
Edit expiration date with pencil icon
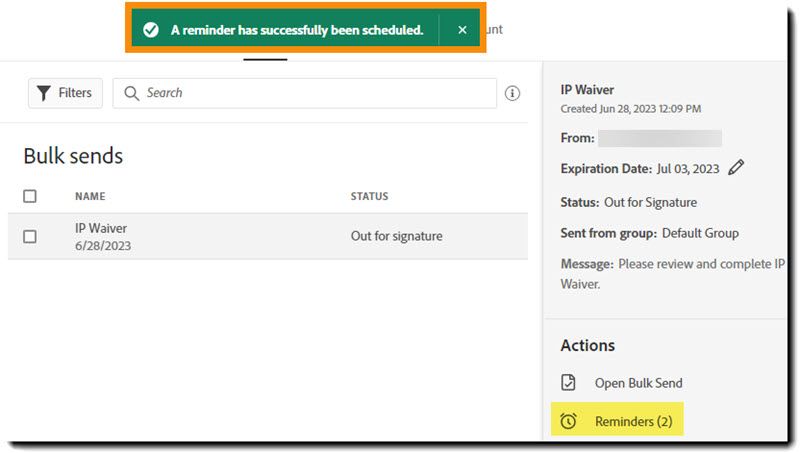click(x=736, y=167)
